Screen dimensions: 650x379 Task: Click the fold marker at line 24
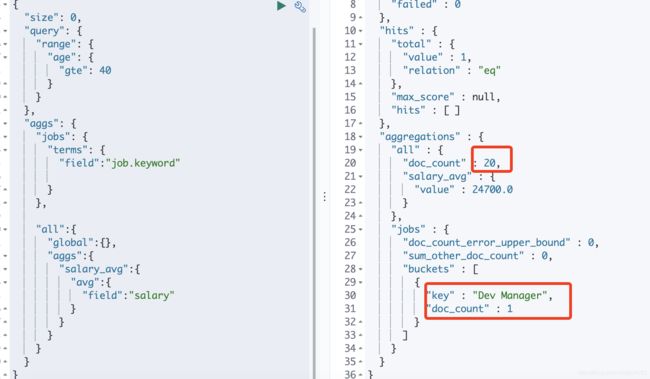[361, 216]
